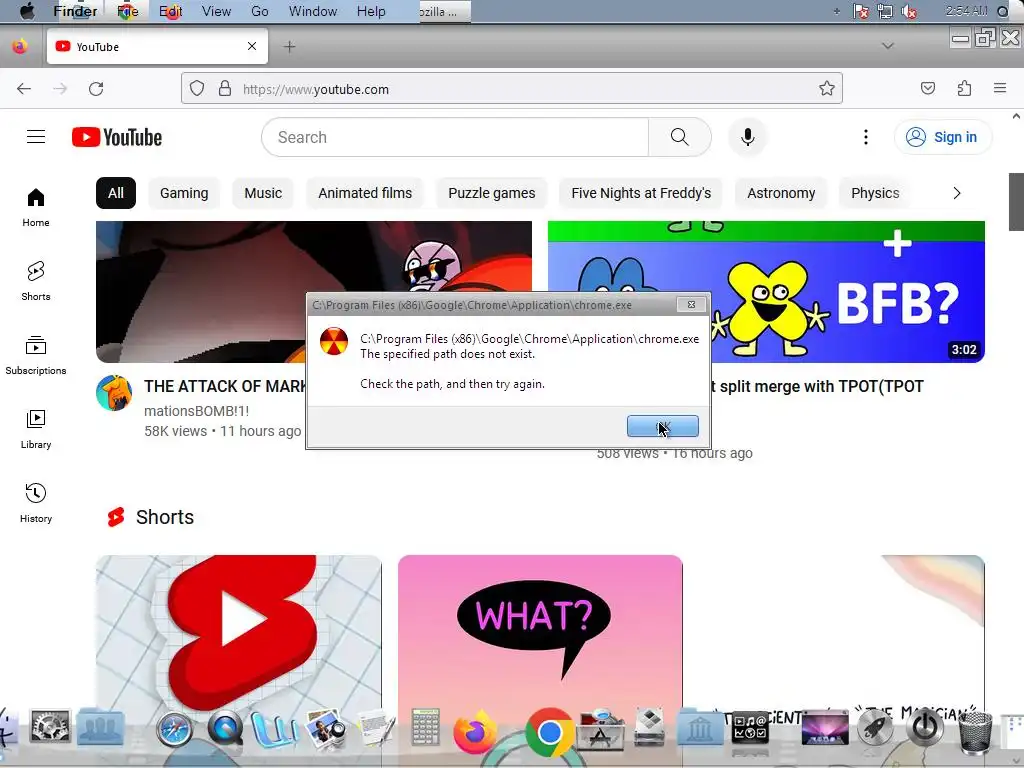The height and width of the screenshot is (768, 1024).
Task: Close the chrome.exe error dialog with its X button
Action: coord(691,304)
